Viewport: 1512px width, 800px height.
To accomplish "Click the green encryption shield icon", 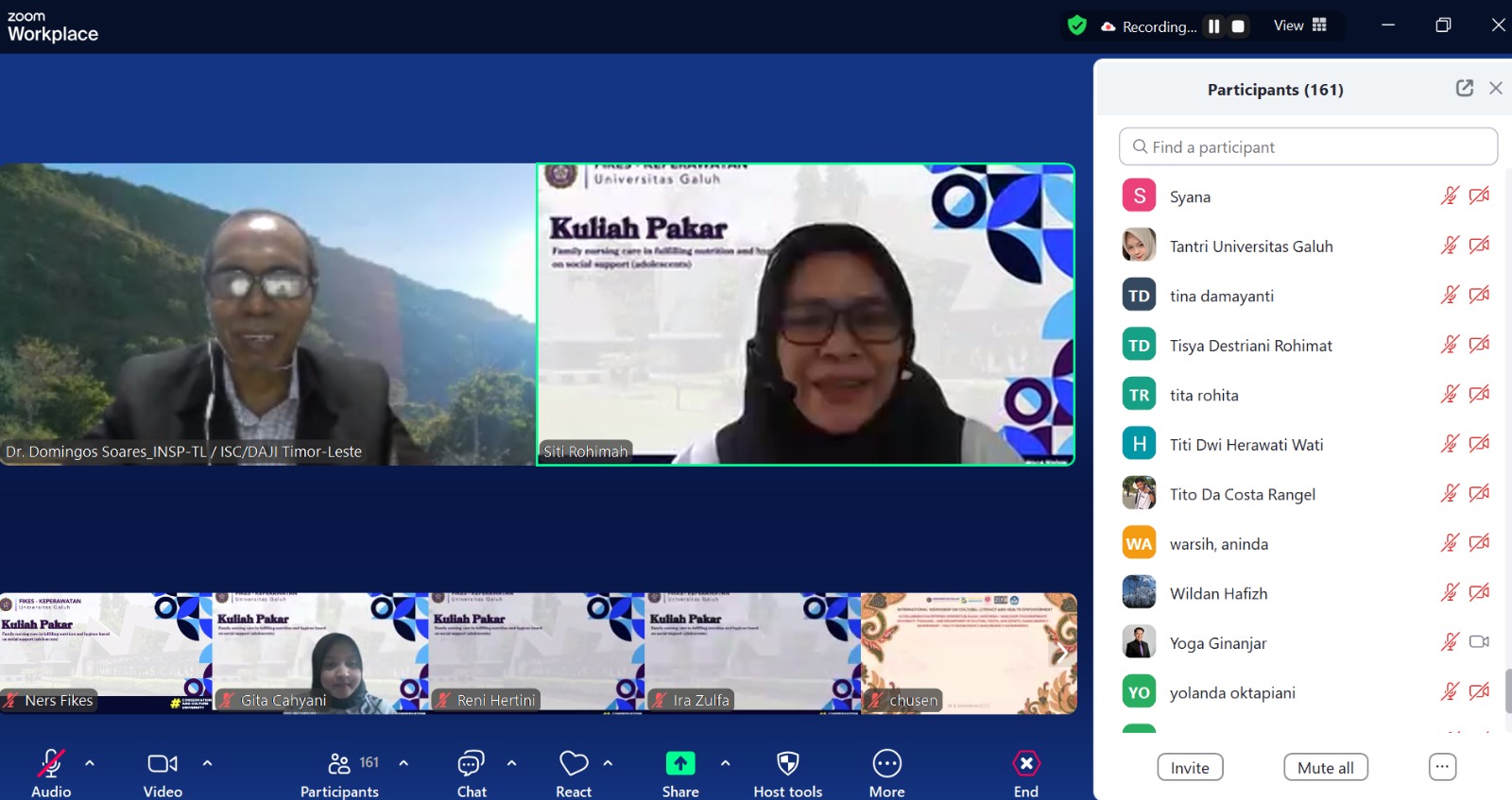I will [x=1076, y=26].
